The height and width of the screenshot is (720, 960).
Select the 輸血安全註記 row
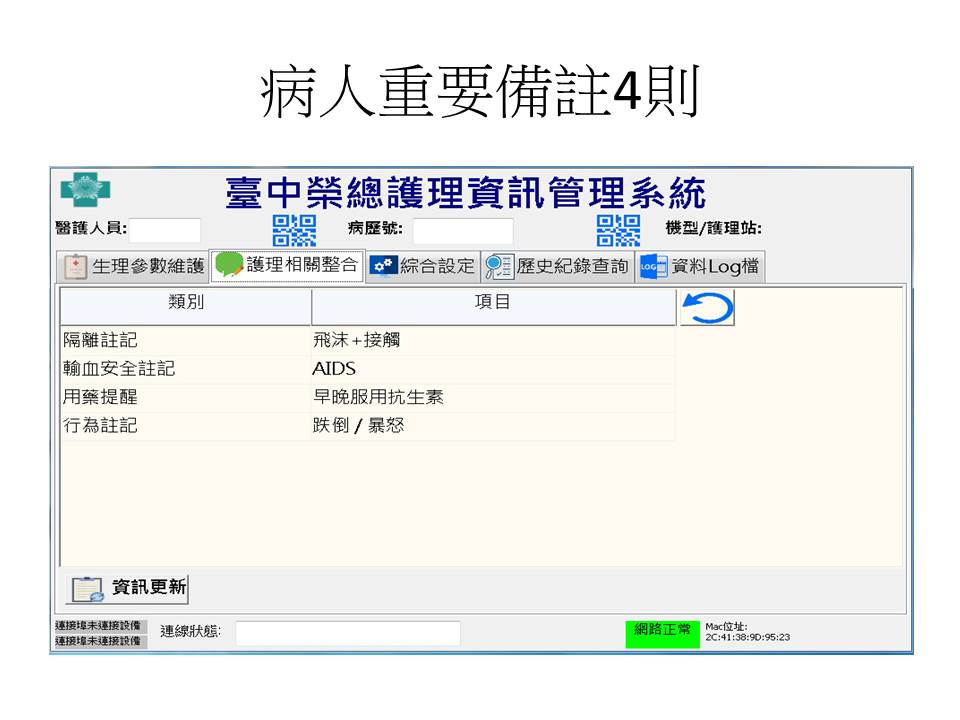pos(367,369)
